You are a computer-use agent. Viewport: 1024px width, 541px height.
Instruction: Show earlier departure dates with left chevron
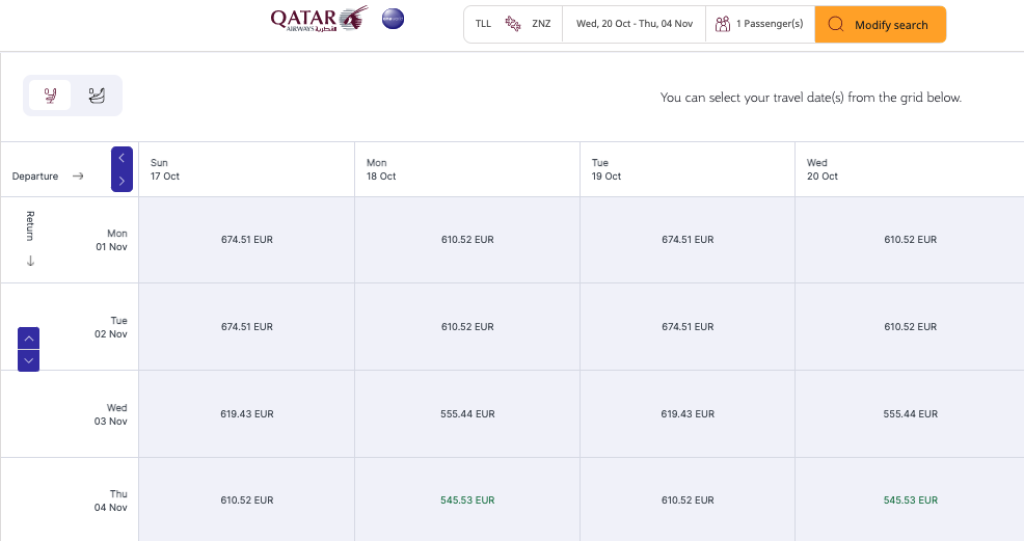pyautogui.click(x=122, y=158)
